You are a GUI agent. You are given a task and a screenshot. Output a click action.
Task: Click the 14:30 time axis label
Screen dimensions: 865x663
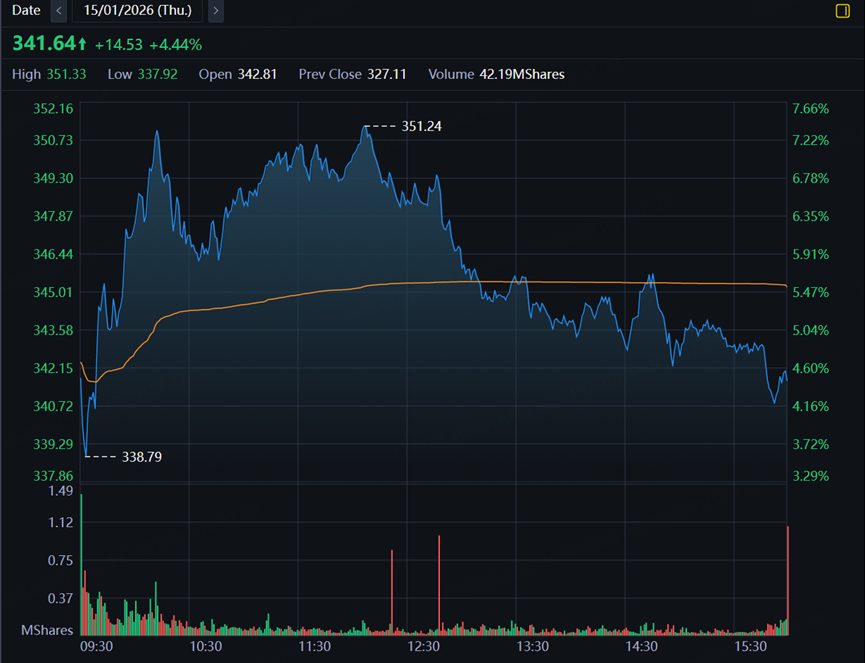click(643, 647)
